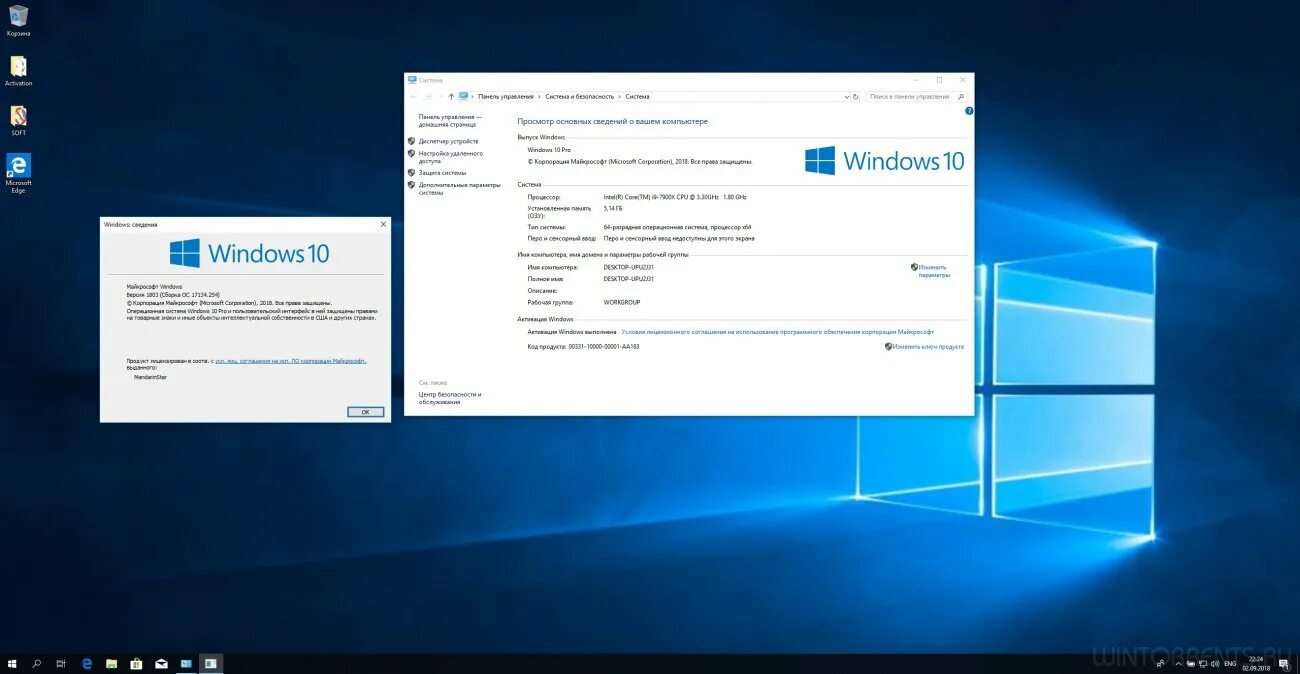
Task: Open Защита системы link
Action: [442, 173]
